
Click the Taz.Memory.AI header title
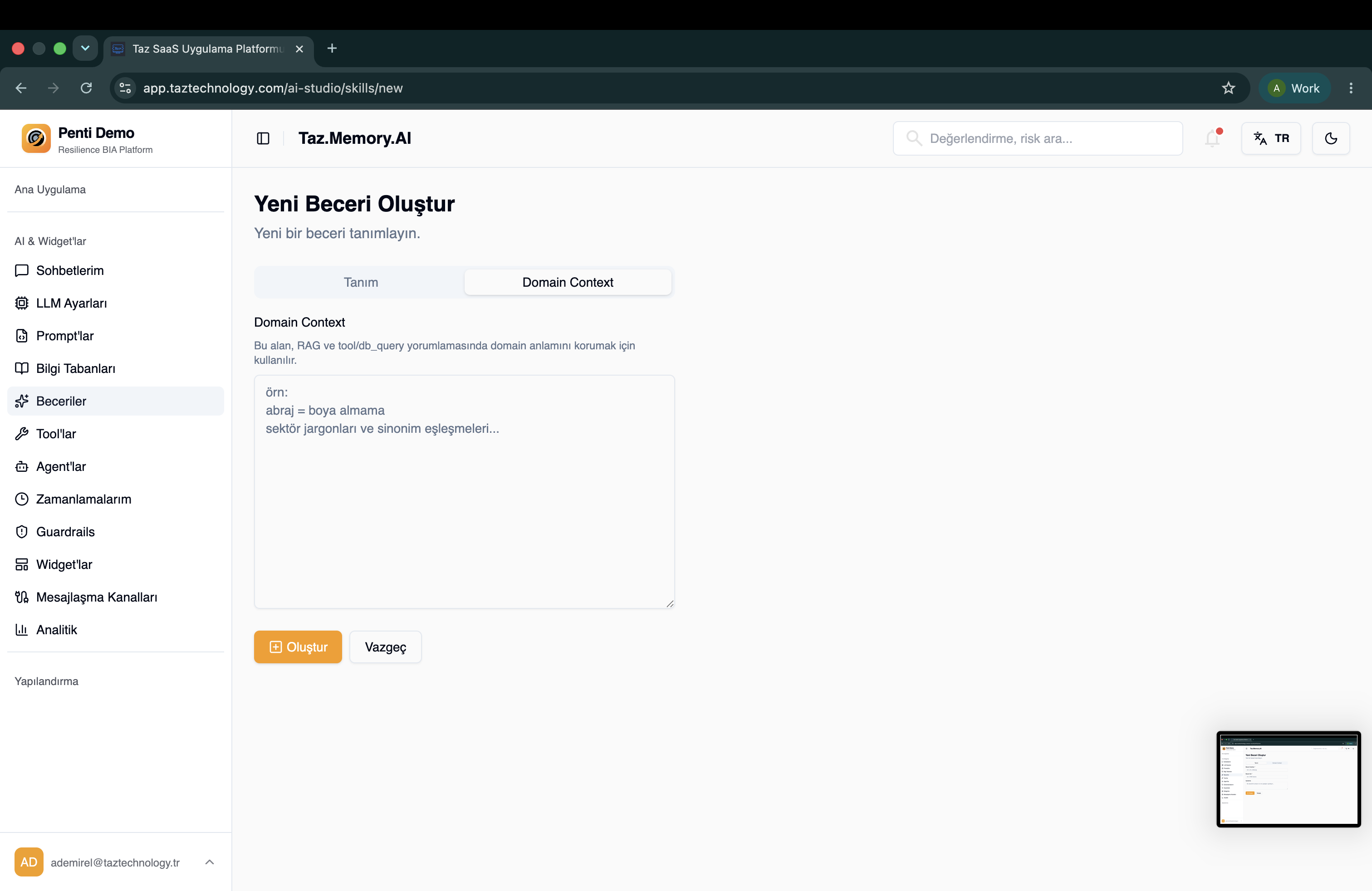(354, 138)
